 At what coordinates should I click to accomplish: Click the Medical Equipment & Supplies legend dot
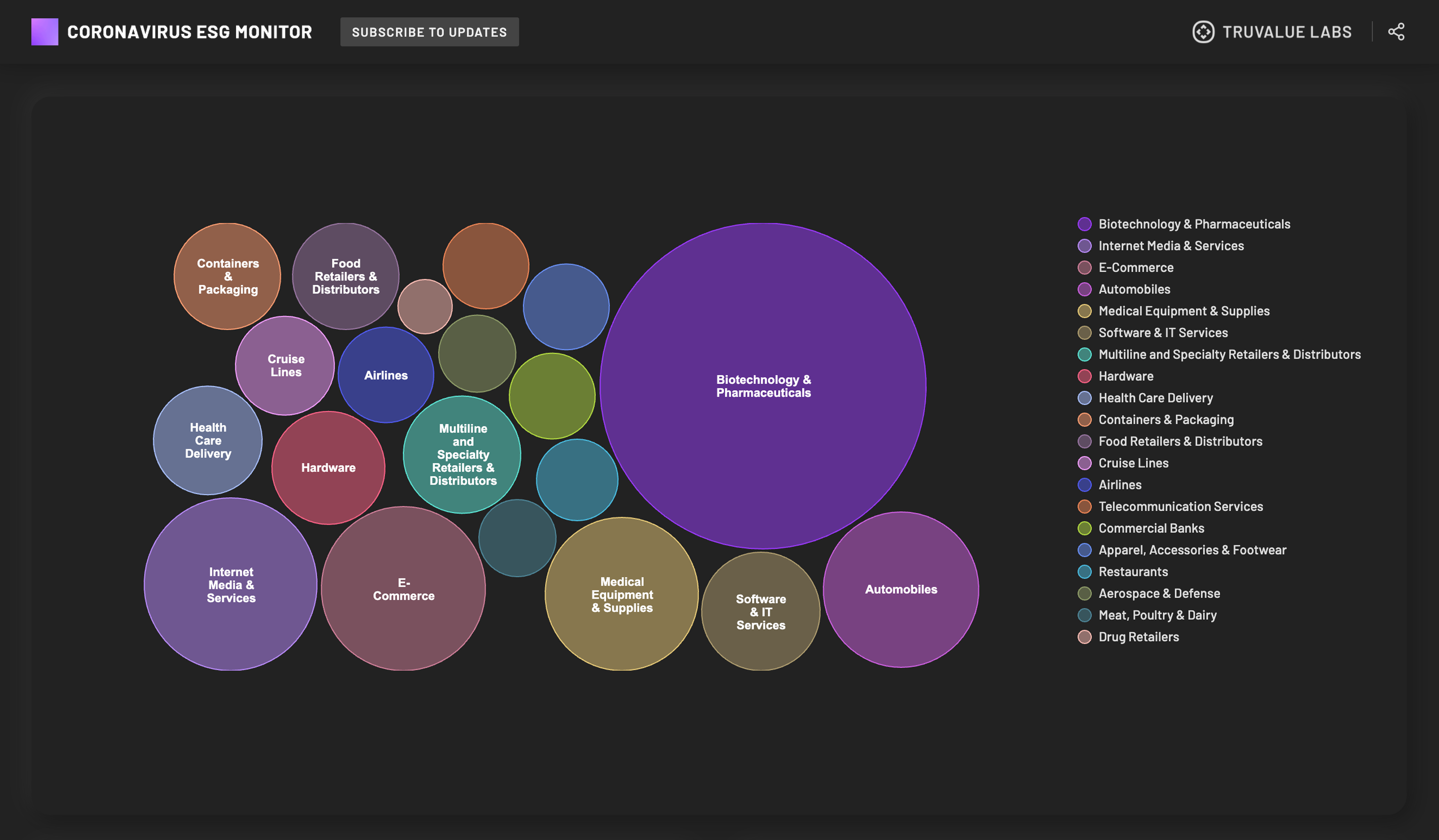(x=1085, y=311)
